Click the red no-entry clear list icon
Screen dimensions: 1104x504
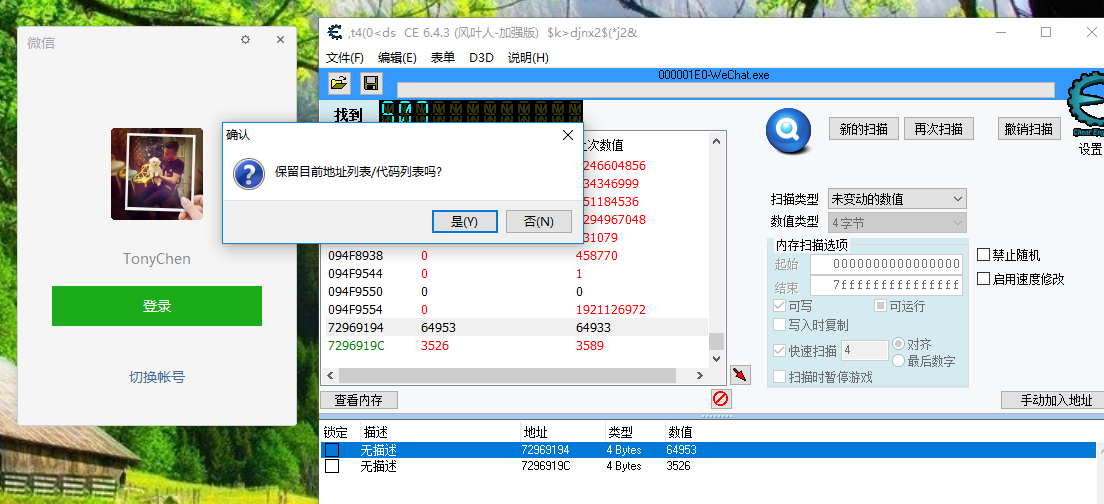(x=720, y=399)
